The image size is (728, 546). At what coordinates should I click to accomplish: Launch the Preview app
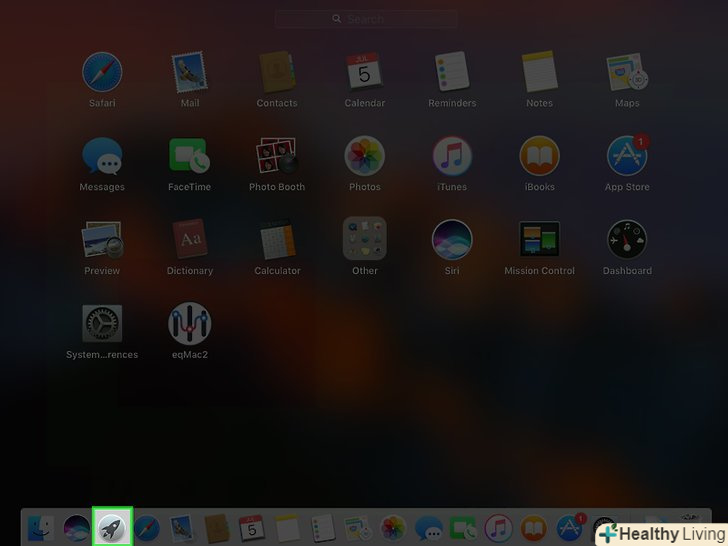pos(102,240)
